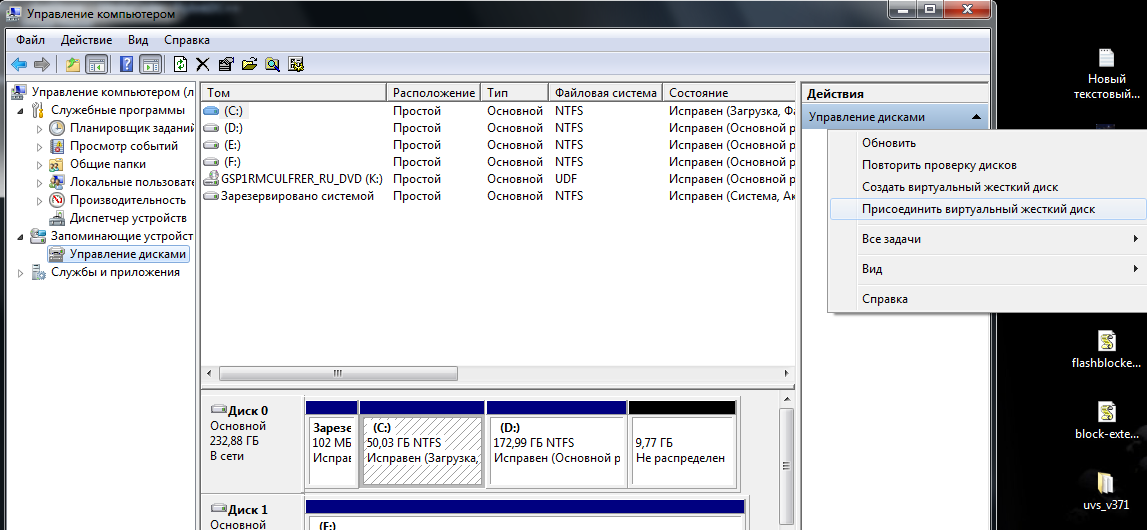
Task: Sort by the Том column header
Action: pos(293,93)
